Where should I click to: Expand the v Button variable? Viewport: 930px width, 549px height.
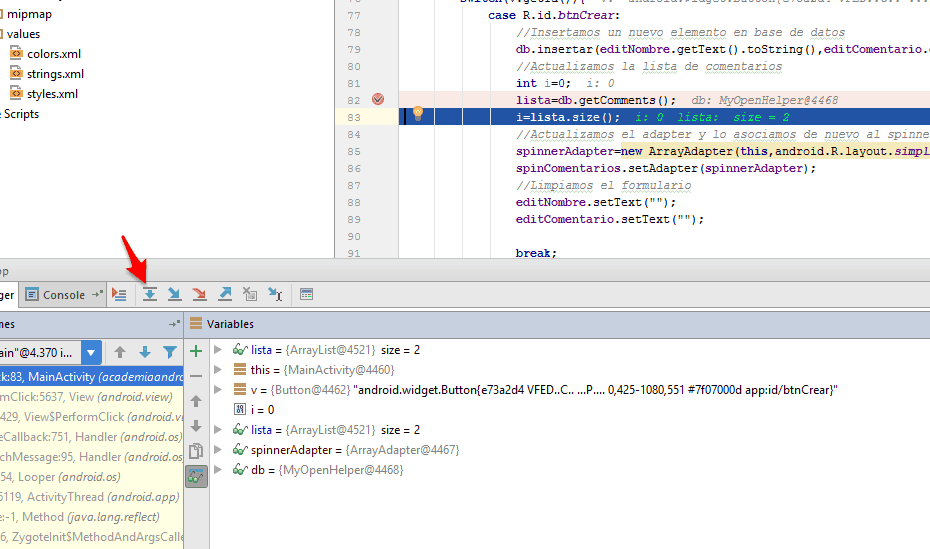coord(218,390)
